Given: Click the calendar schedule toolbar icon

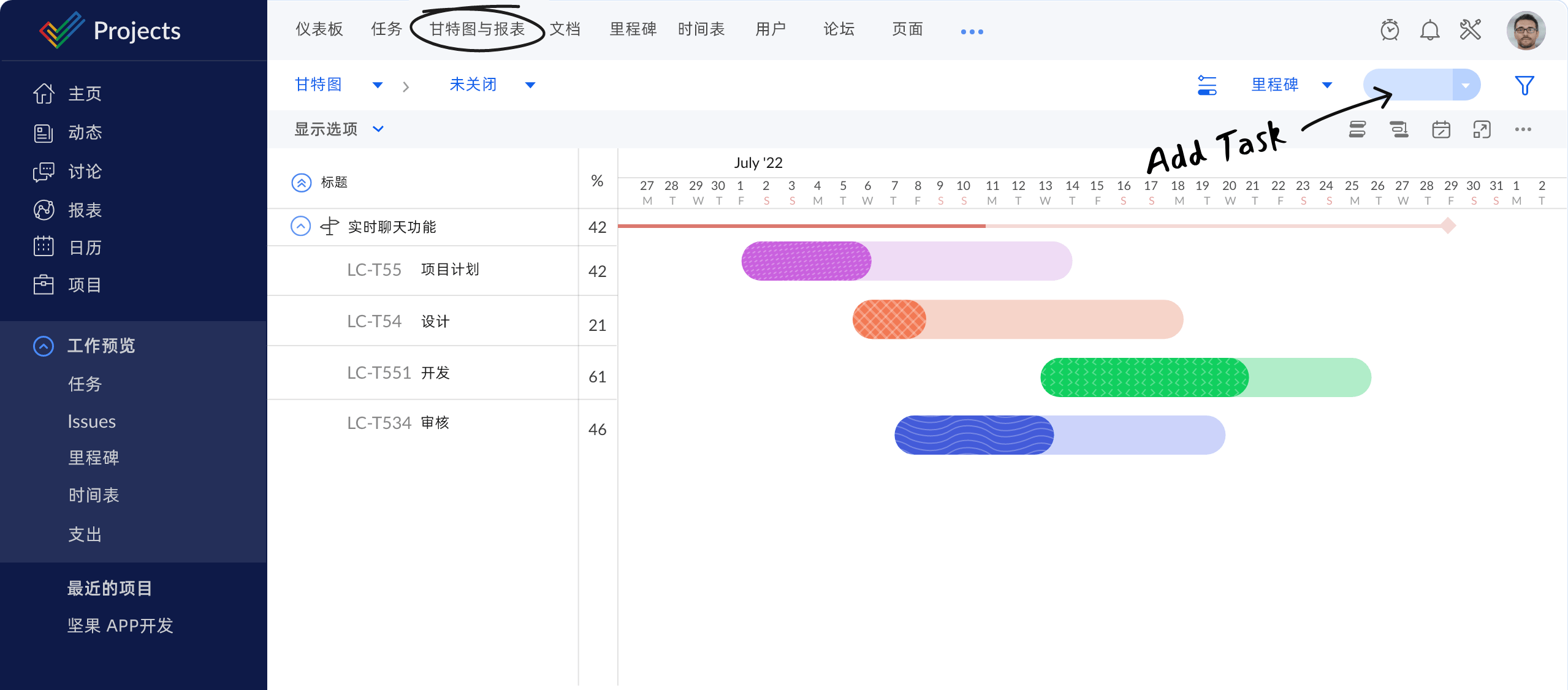Looking at the screenshot, I should 1441,129.
